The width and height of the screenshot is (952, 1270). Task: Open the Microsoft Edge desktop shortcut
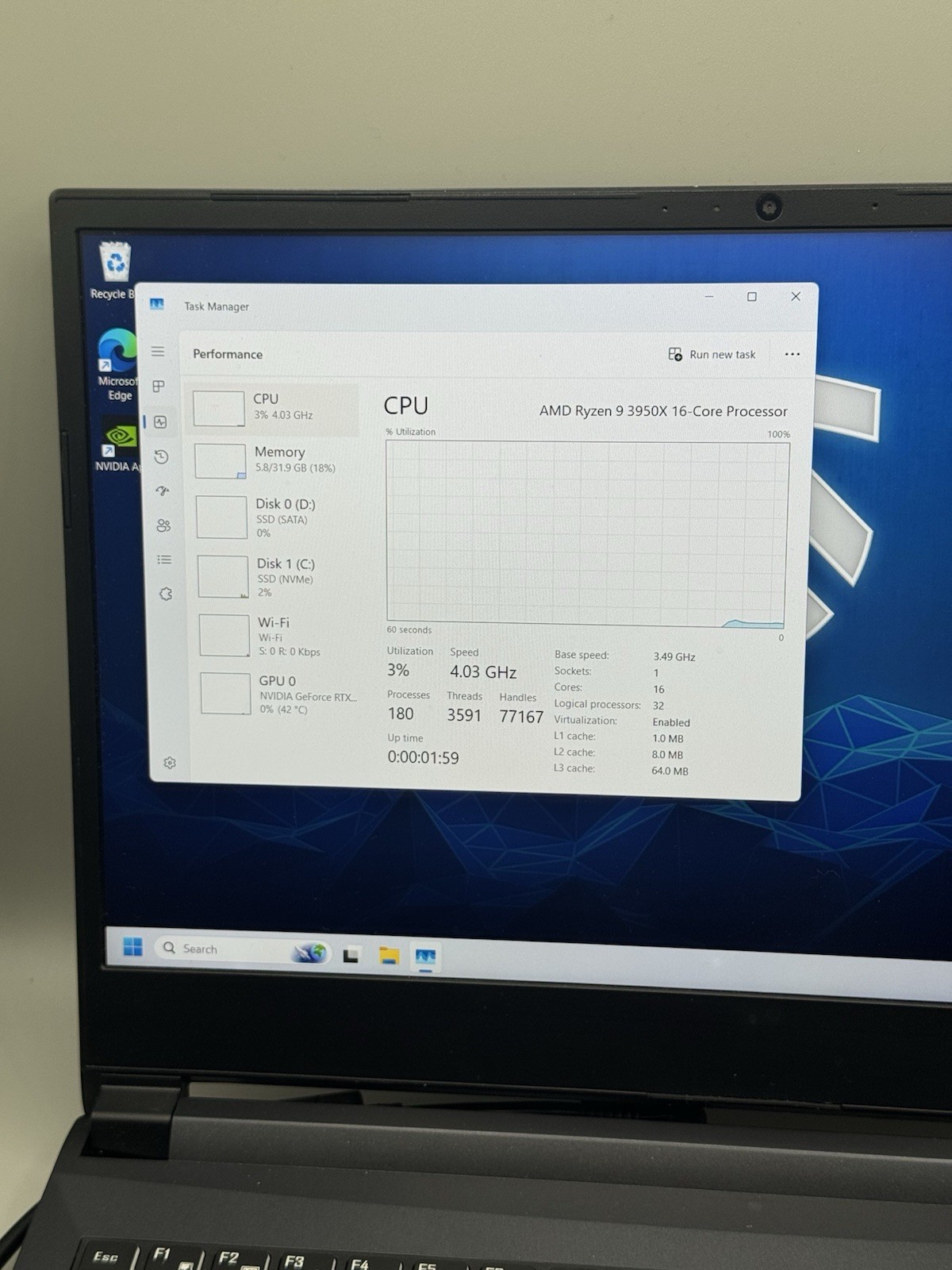[117, 364]
